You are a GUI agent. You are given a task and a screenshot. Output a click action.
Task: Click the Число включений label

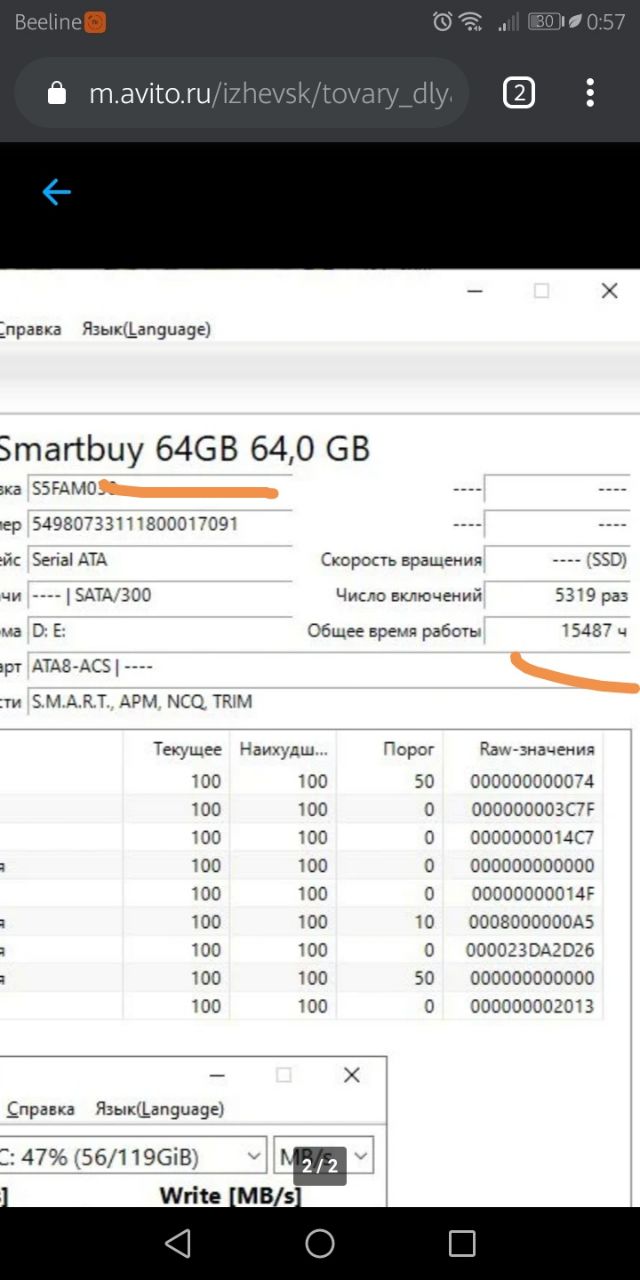409,595
